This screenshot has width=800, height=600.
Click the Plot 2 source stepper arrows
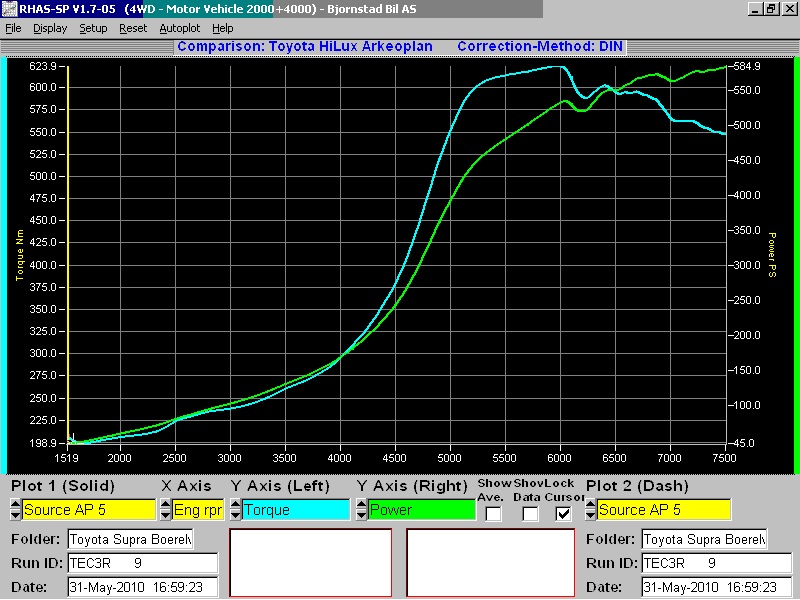tap(591, 510)
